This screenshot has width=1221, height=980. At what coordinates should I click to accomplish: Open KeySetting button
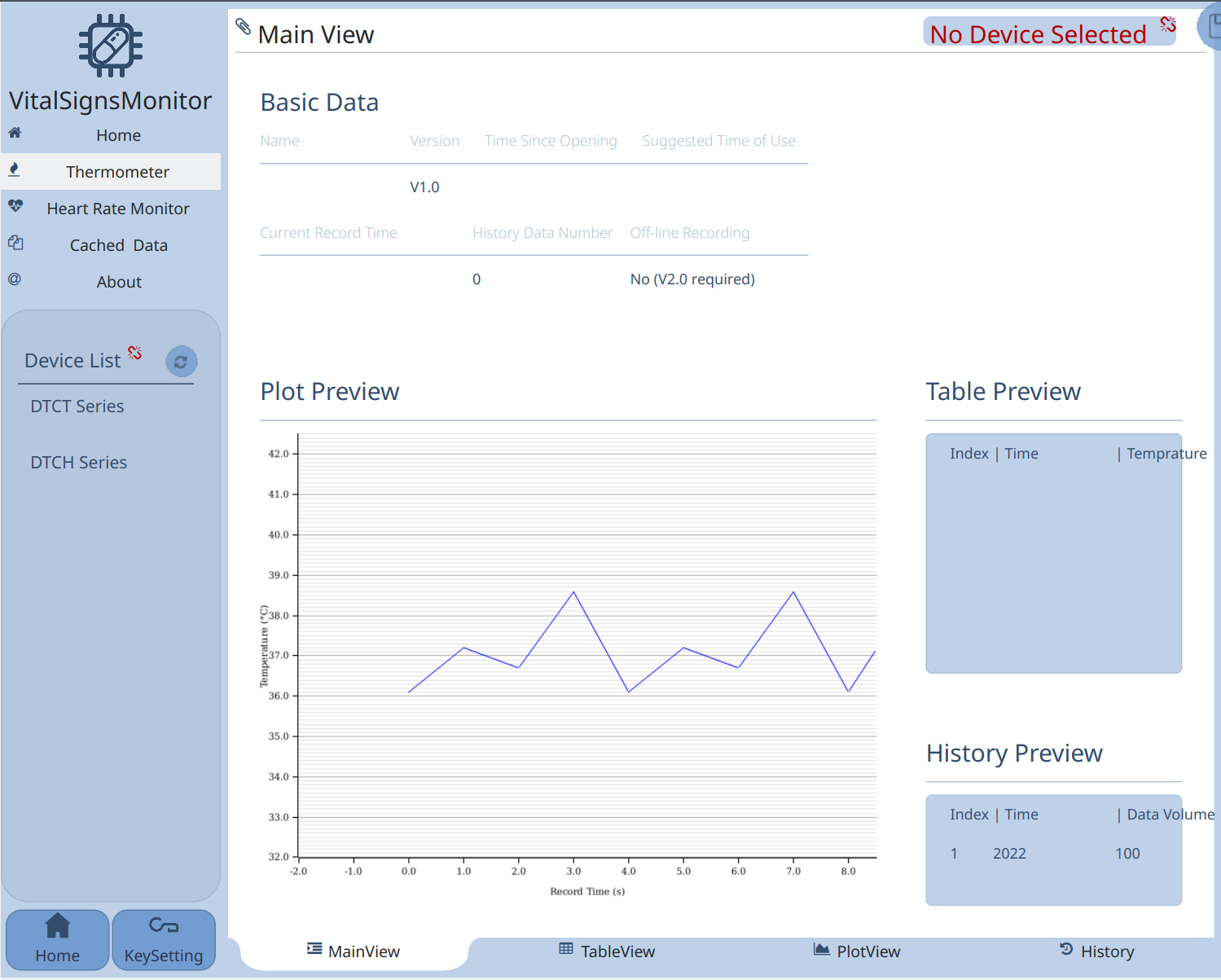(x=164, y=940)
